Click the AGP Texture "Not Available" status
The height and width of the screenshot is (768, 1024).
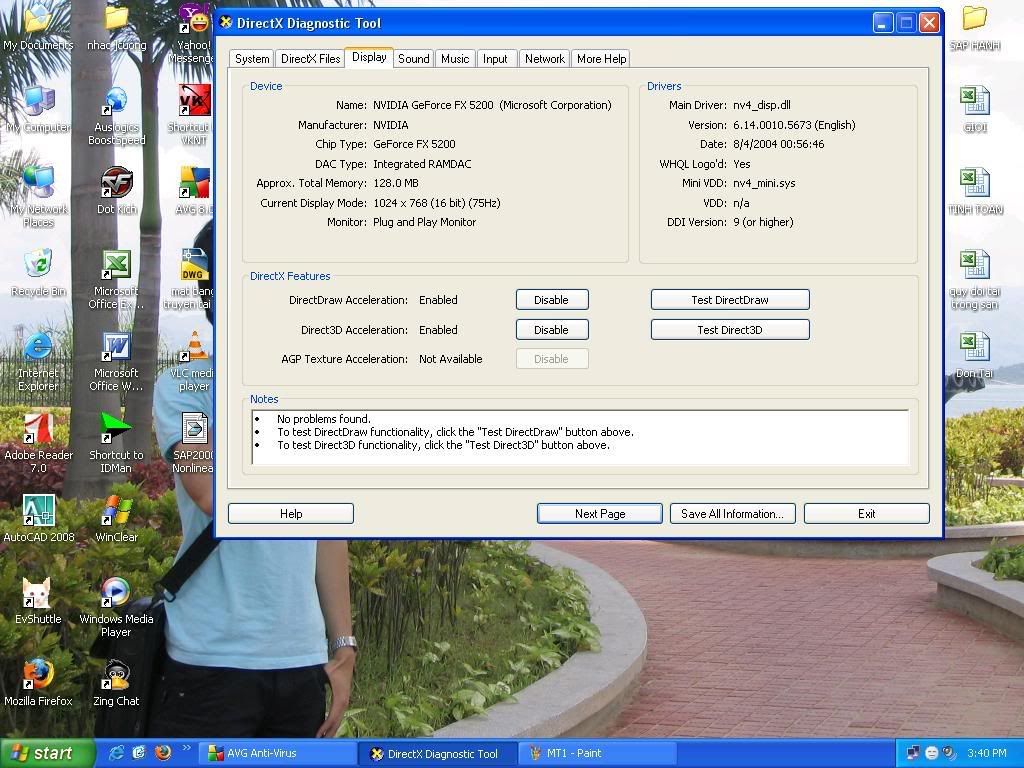451,359
